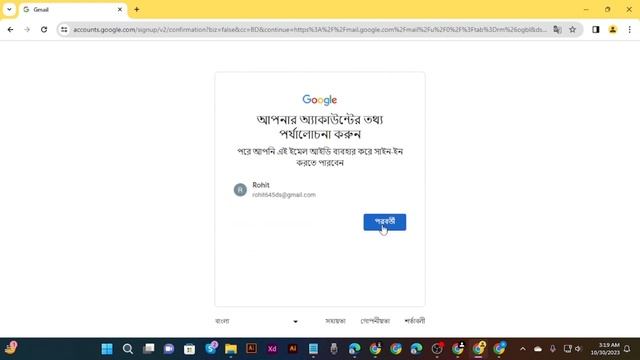Click the address bar URL field

point(309,29)
